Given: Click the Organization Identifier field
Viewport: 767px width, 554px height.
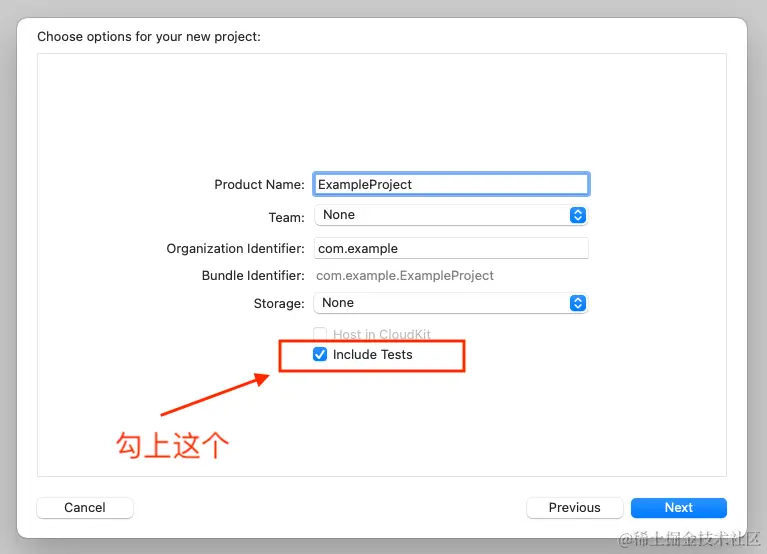Looking at the screenshot, I should (451, 248).
